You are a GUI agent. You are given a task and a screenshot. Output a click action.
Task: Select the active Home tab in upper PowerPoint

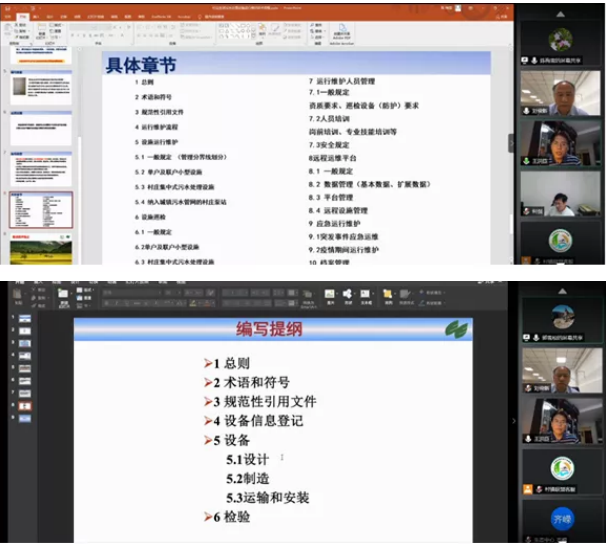pos(23,17)
